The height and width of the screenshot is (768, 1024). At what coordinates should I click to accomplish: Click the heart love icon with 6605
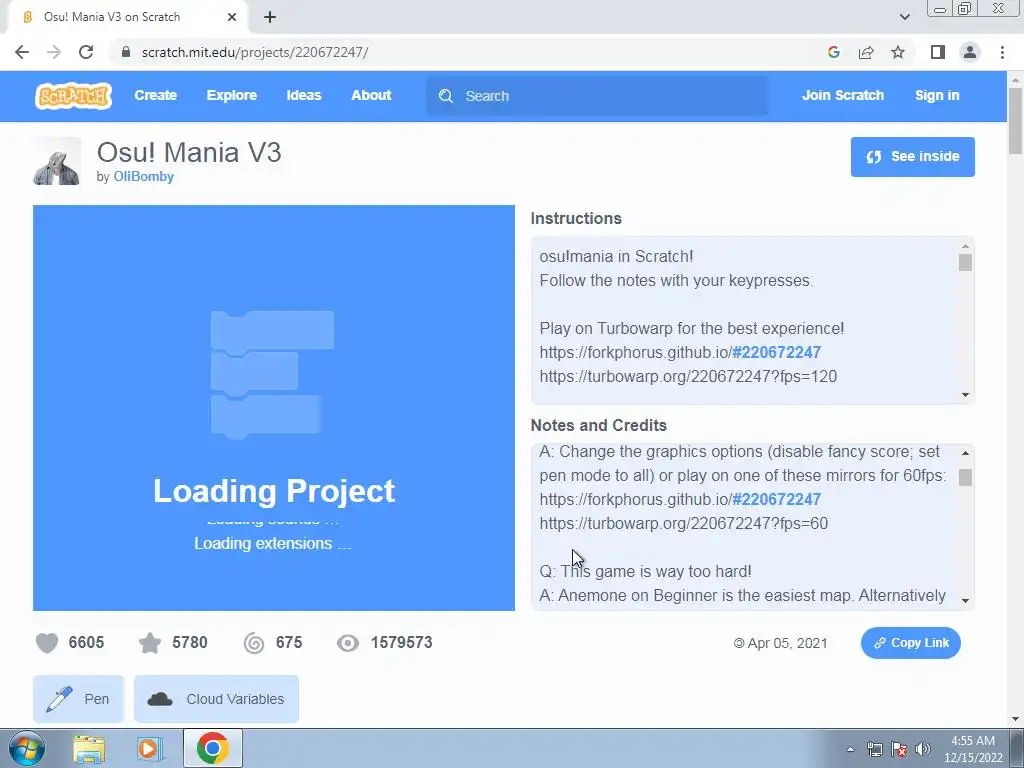[x=47, y=643]
